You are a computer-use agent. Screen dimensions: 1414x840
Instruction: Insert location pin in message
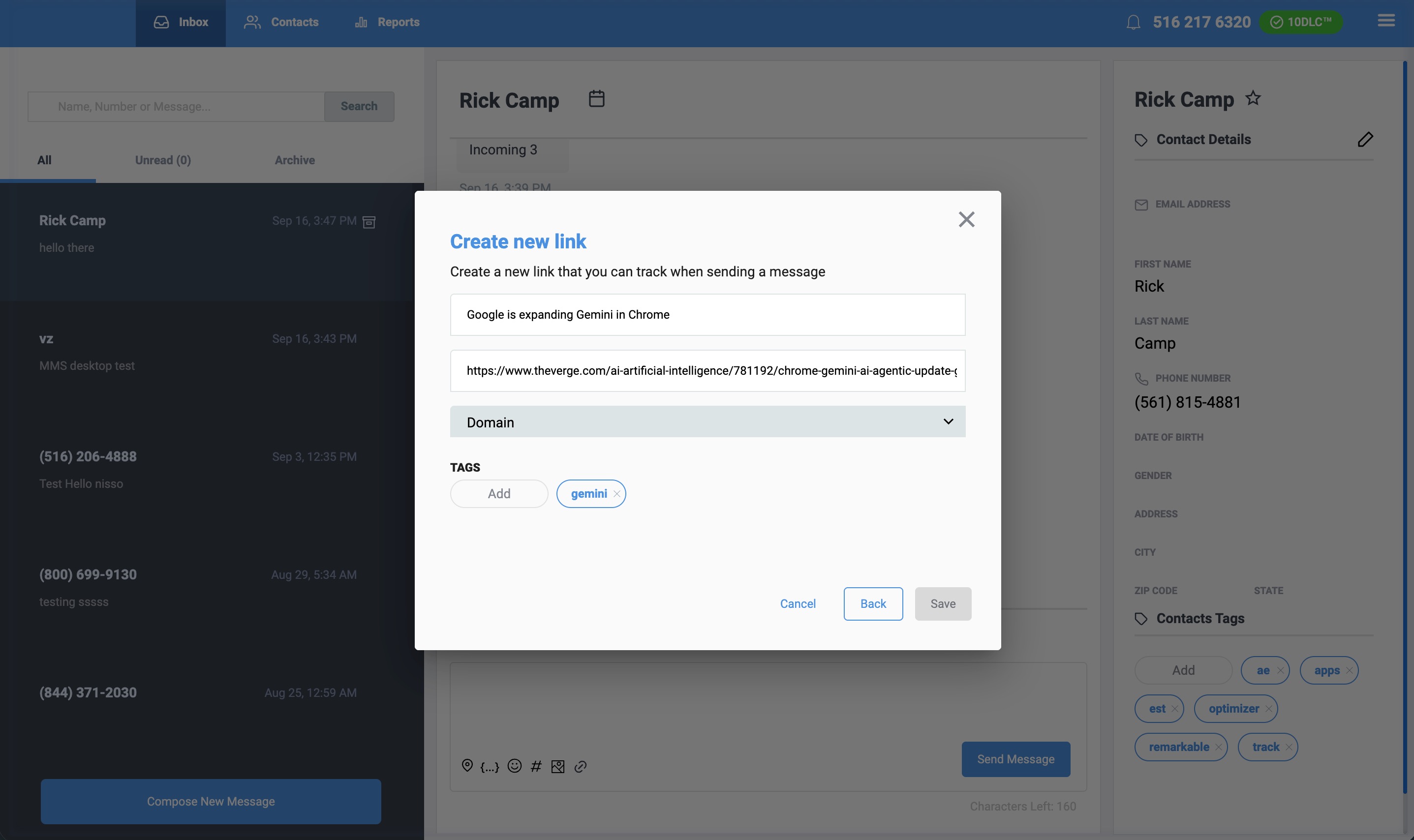click(466, 765)
